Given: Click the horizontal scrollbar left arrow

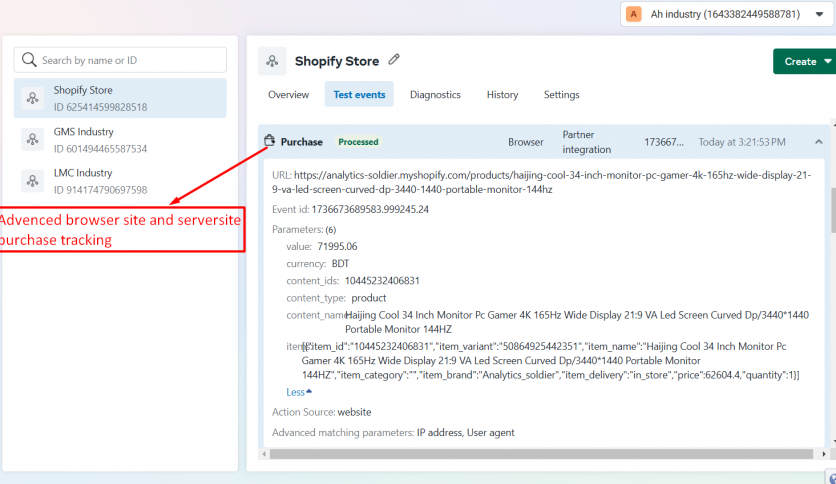Looking at the screenshot, I should point(264,454).
